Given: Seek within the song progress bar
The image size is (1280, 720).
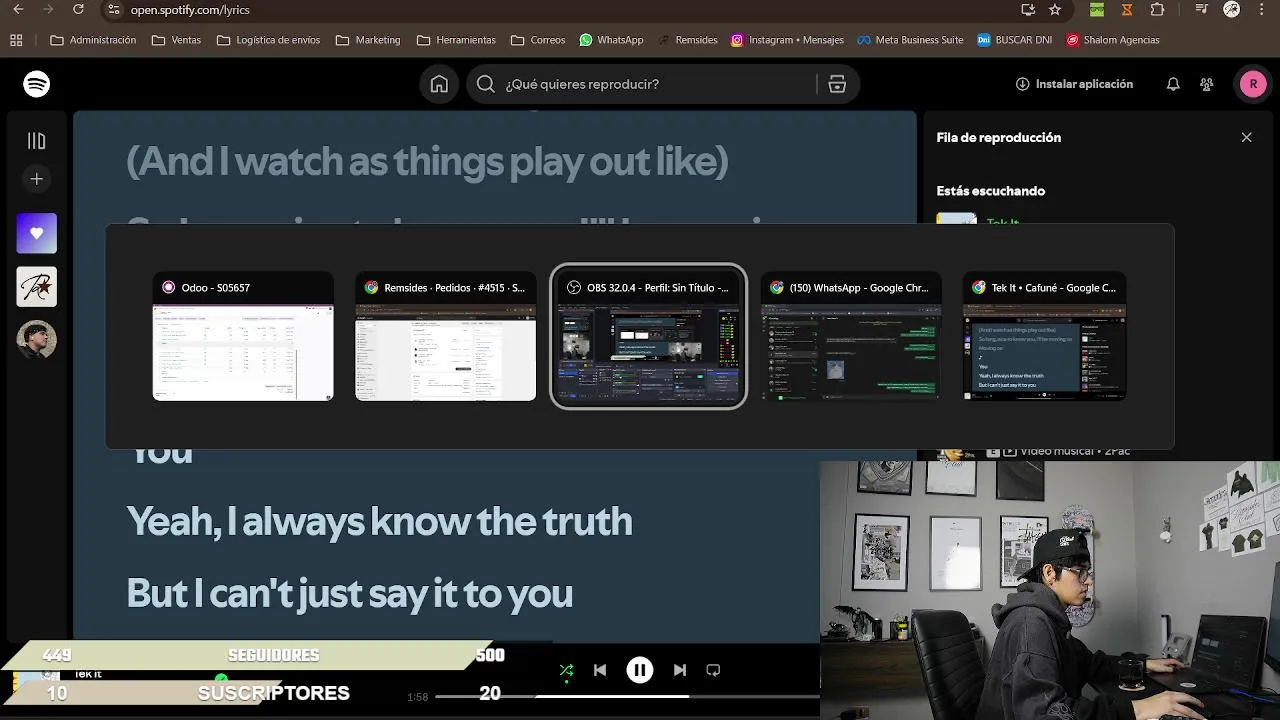Looking at the screenshot, I should [x=628, y=696].
